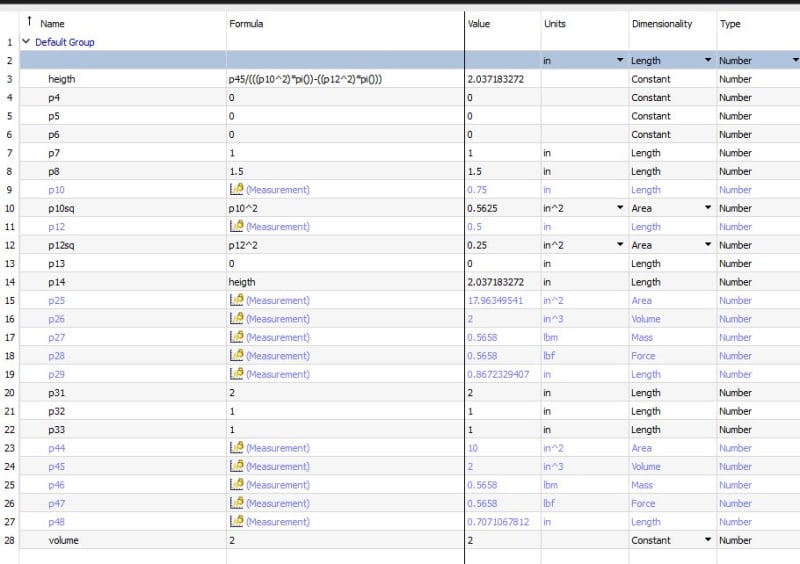Open the in^2 units dropdown for p10sq
800x564 pixels.
point(619,207)
